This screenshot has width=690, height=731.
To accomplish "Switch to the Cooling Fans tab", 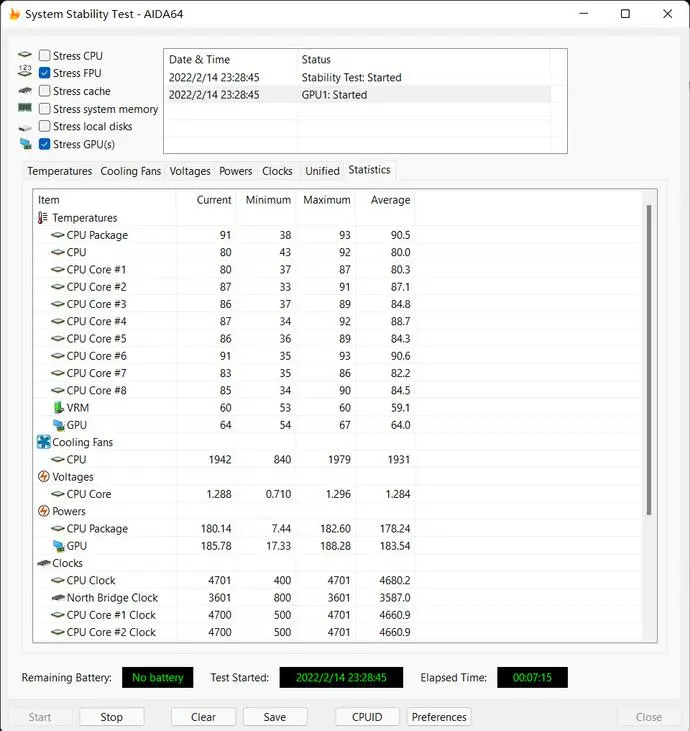I will pyautogui.click(x=131, y=171).
